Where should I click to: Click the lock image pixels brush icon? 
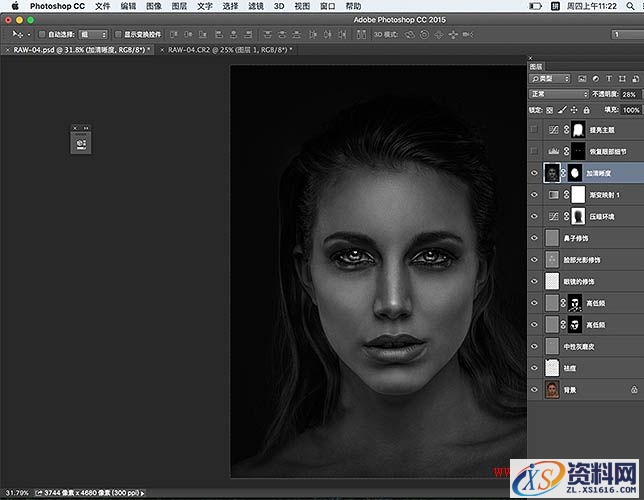coord(564,110)
